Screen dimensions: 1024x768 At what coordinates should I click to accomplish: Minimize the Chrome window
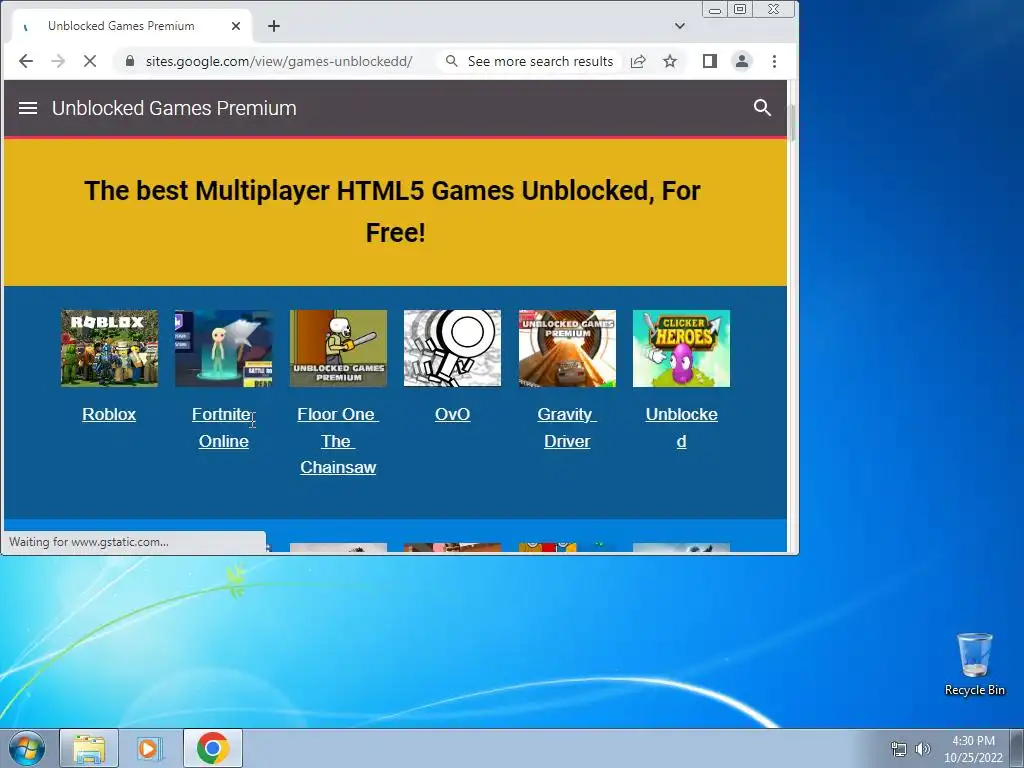(715, 10)
